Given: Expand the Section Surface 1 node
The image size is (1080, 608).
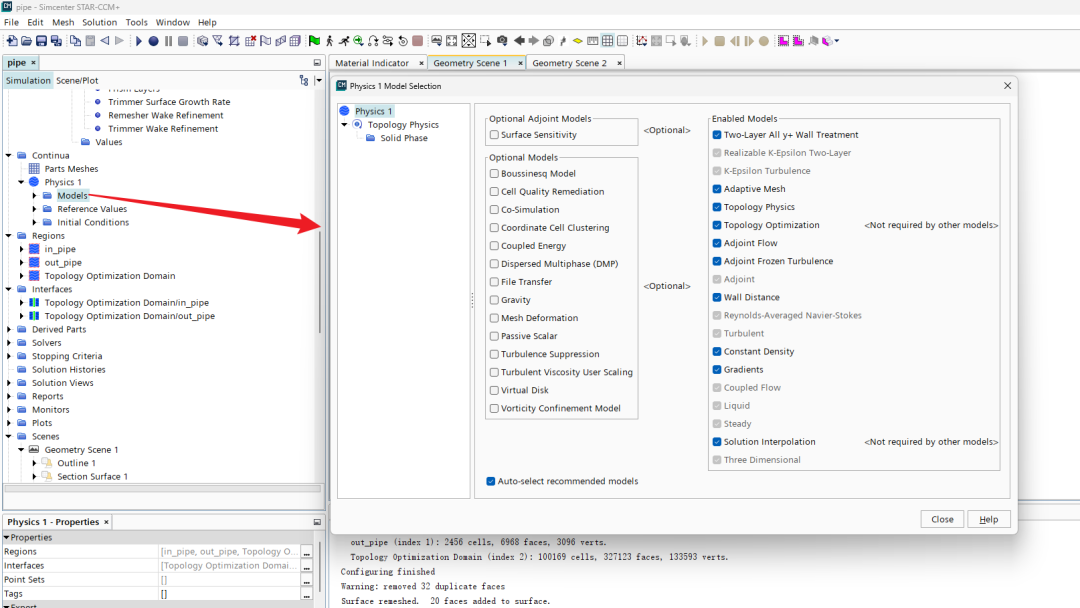Looking at the screenshot, I should (34, 476).
